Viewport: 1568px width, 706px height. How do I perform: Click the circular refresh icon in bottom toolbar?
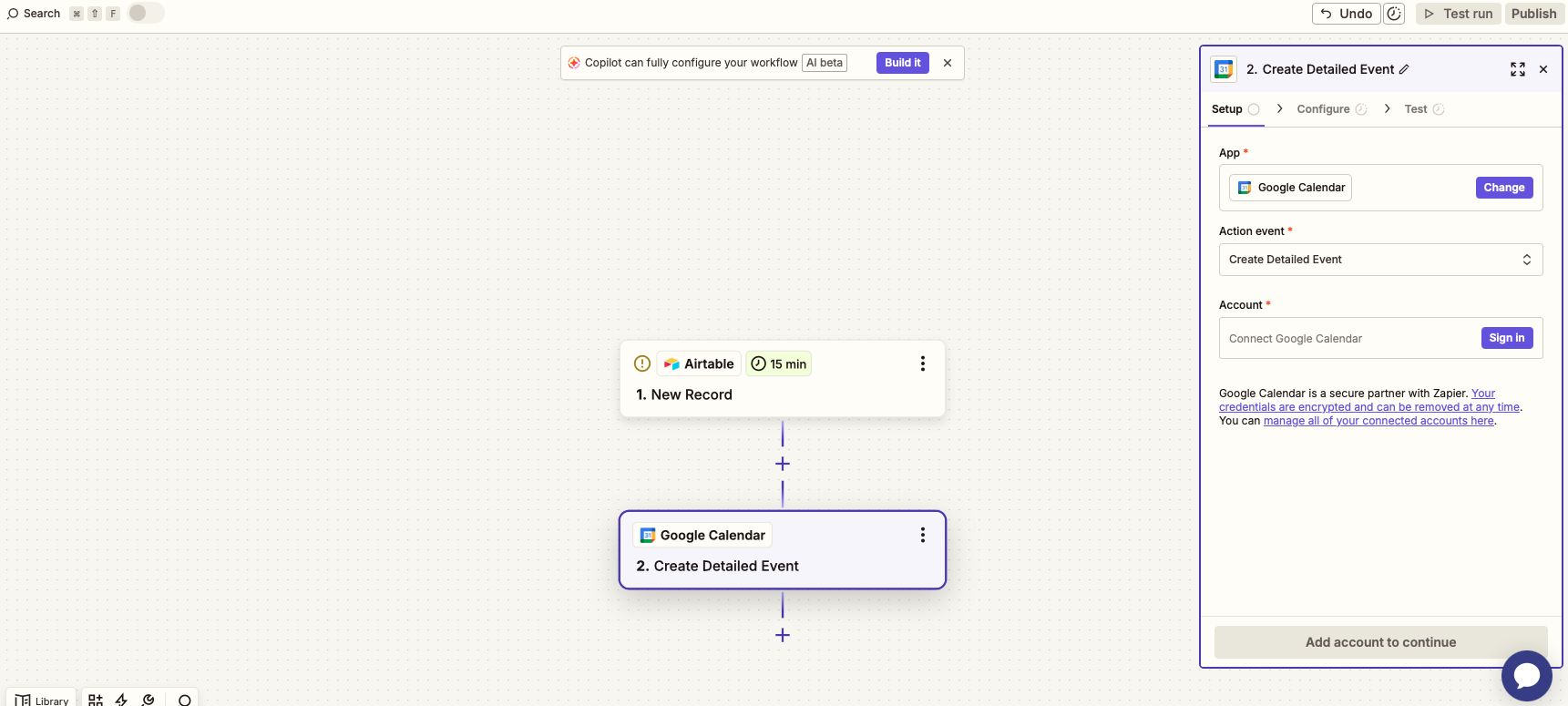(149, 700)
